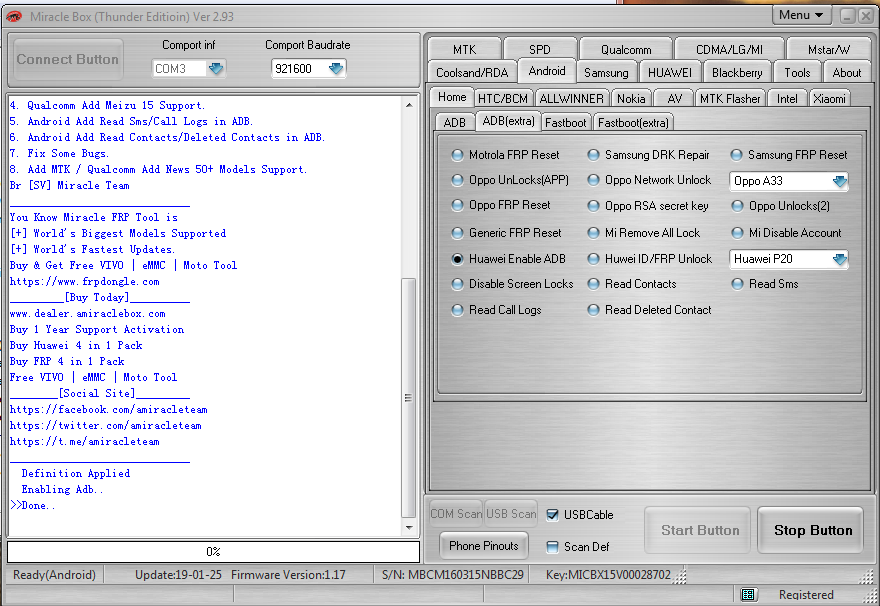Expand the Comport inf COM3 dropdown arrow

[216, 68]
